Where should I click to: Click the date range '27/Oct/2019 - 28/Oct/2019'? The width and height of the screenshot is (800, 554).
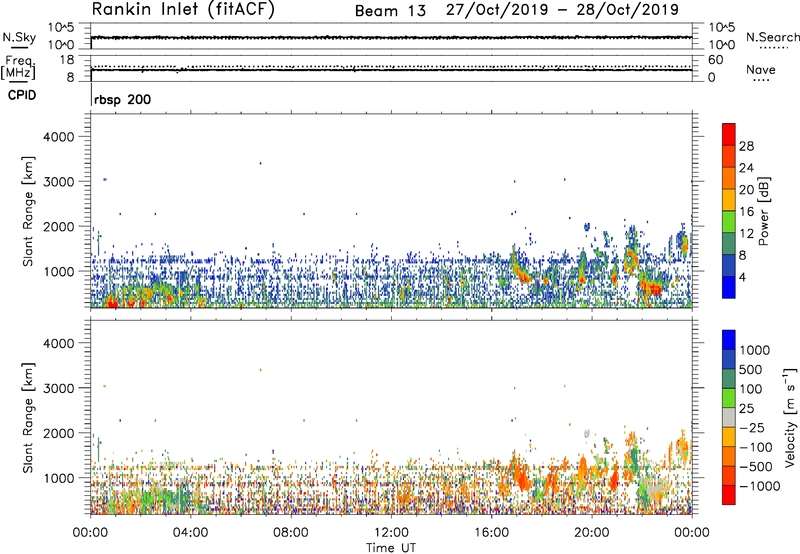click(x=562, y=10)
